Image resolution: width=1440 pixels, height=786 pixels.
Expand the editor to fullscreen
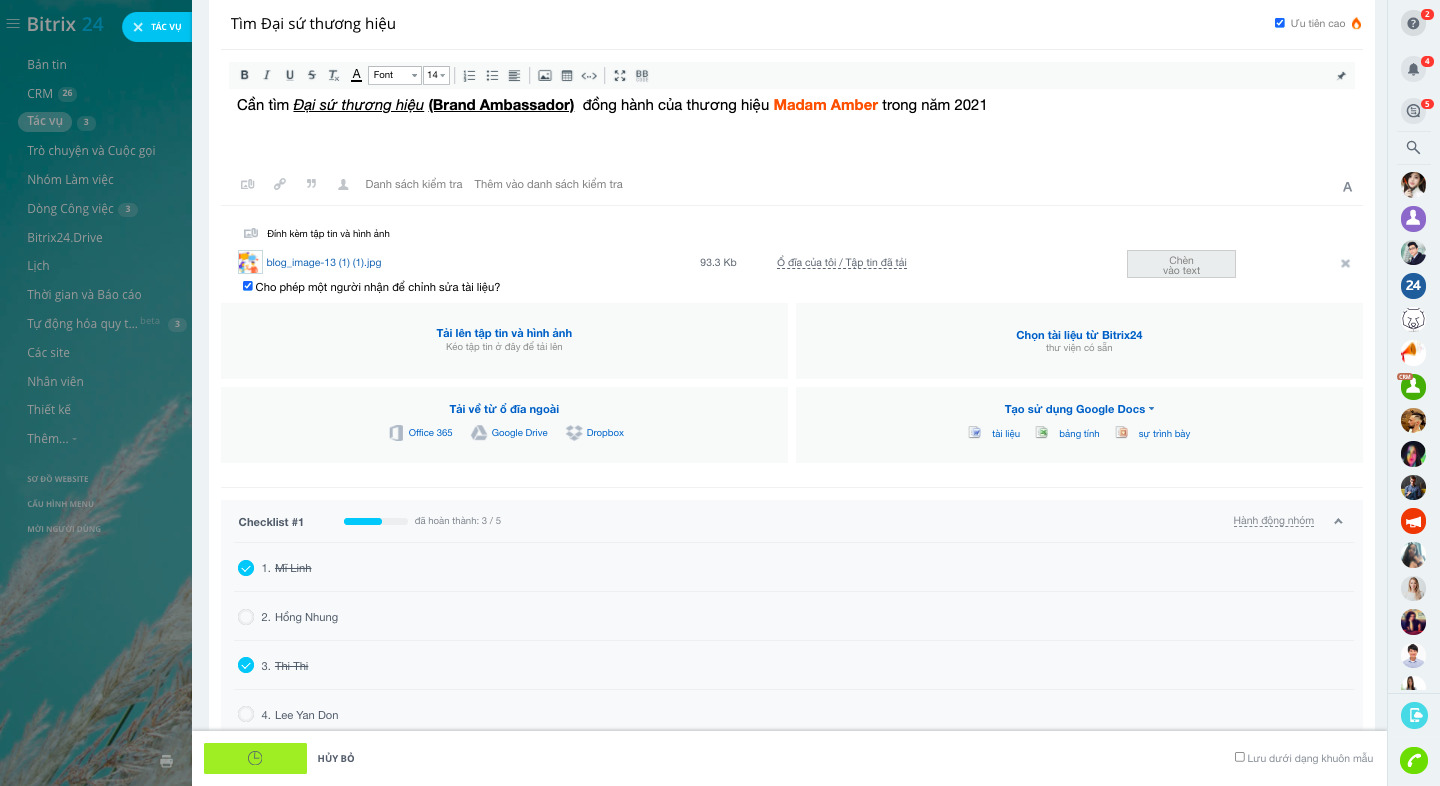click(x=620, y=75)
